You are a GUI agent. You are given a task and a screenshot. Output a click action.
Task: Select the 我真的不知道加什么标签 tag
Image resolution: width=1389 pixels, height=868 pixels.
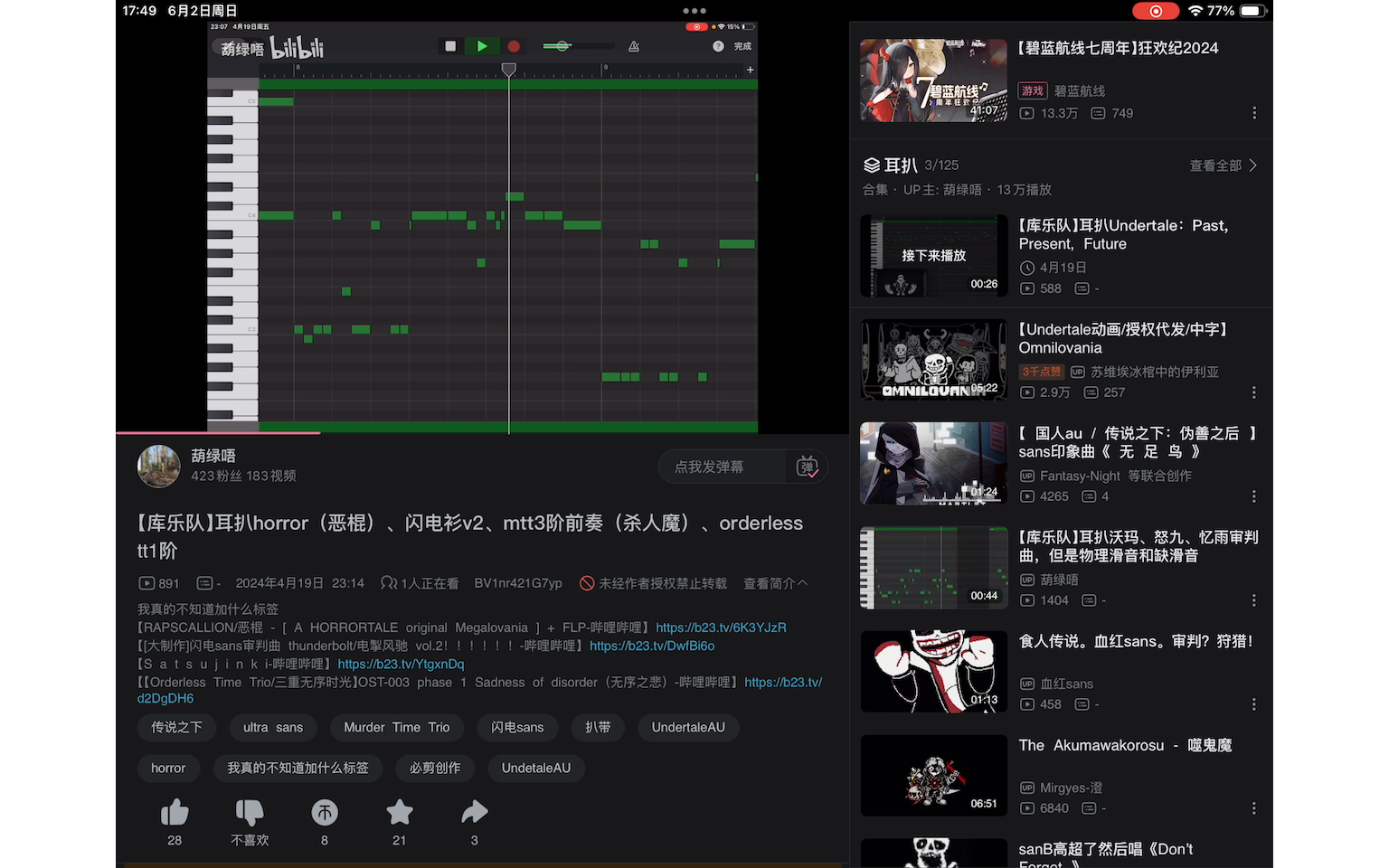click(x=298, y=768)
